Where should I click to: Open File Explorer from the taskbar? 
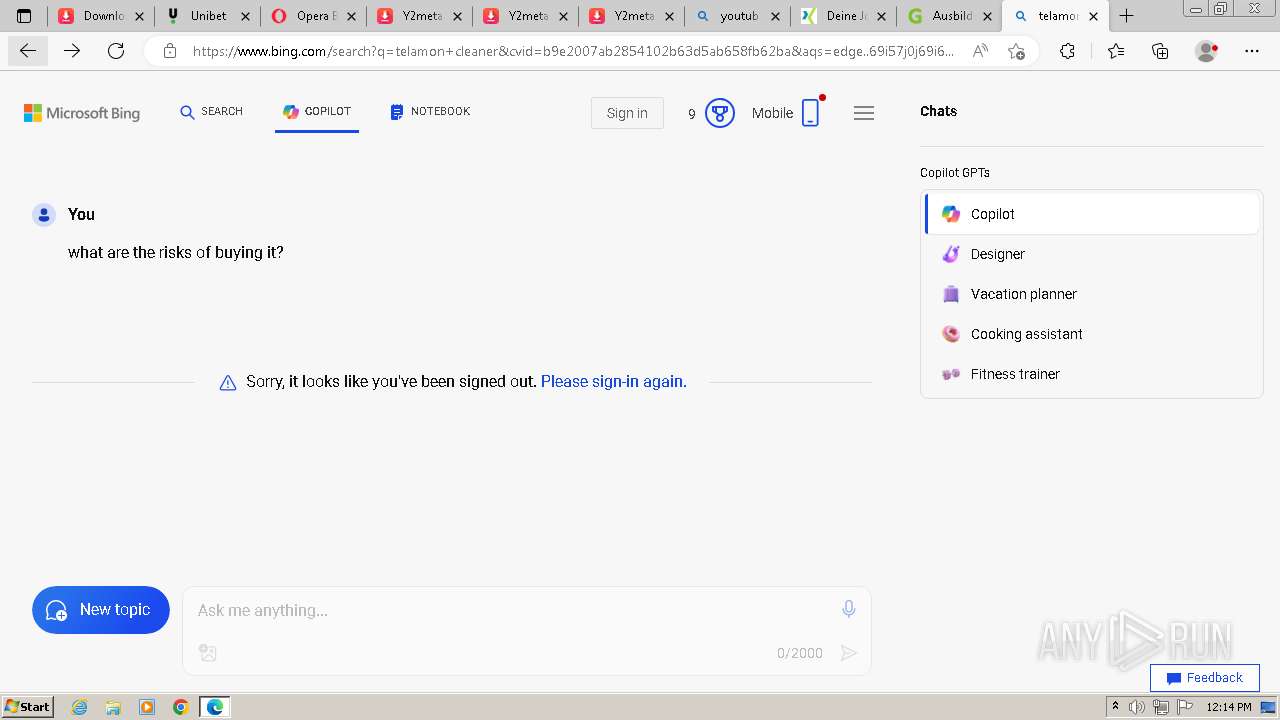point(113,707)
